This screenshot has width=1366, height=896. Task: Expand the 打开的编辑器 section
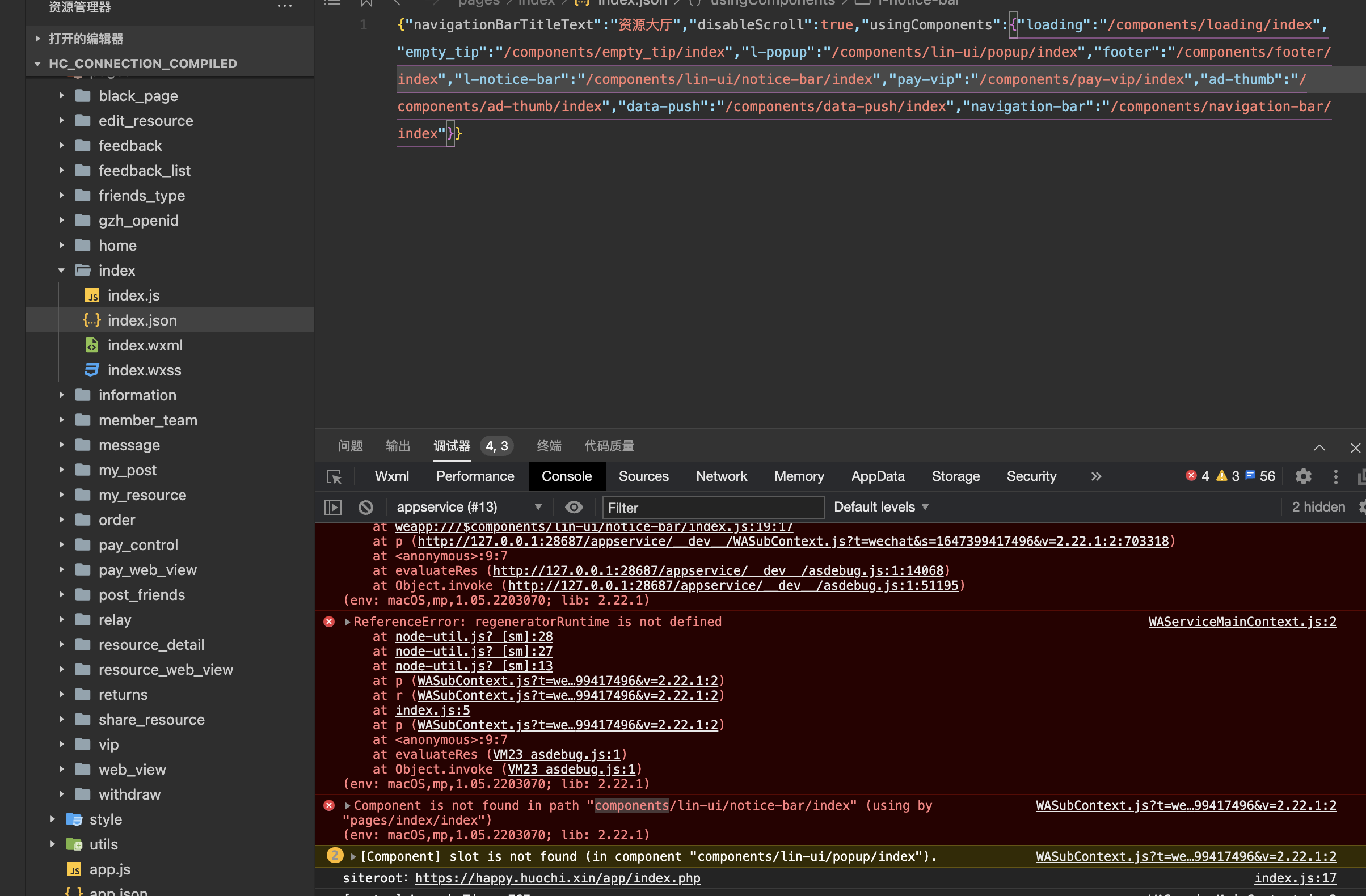pos(38,39)
